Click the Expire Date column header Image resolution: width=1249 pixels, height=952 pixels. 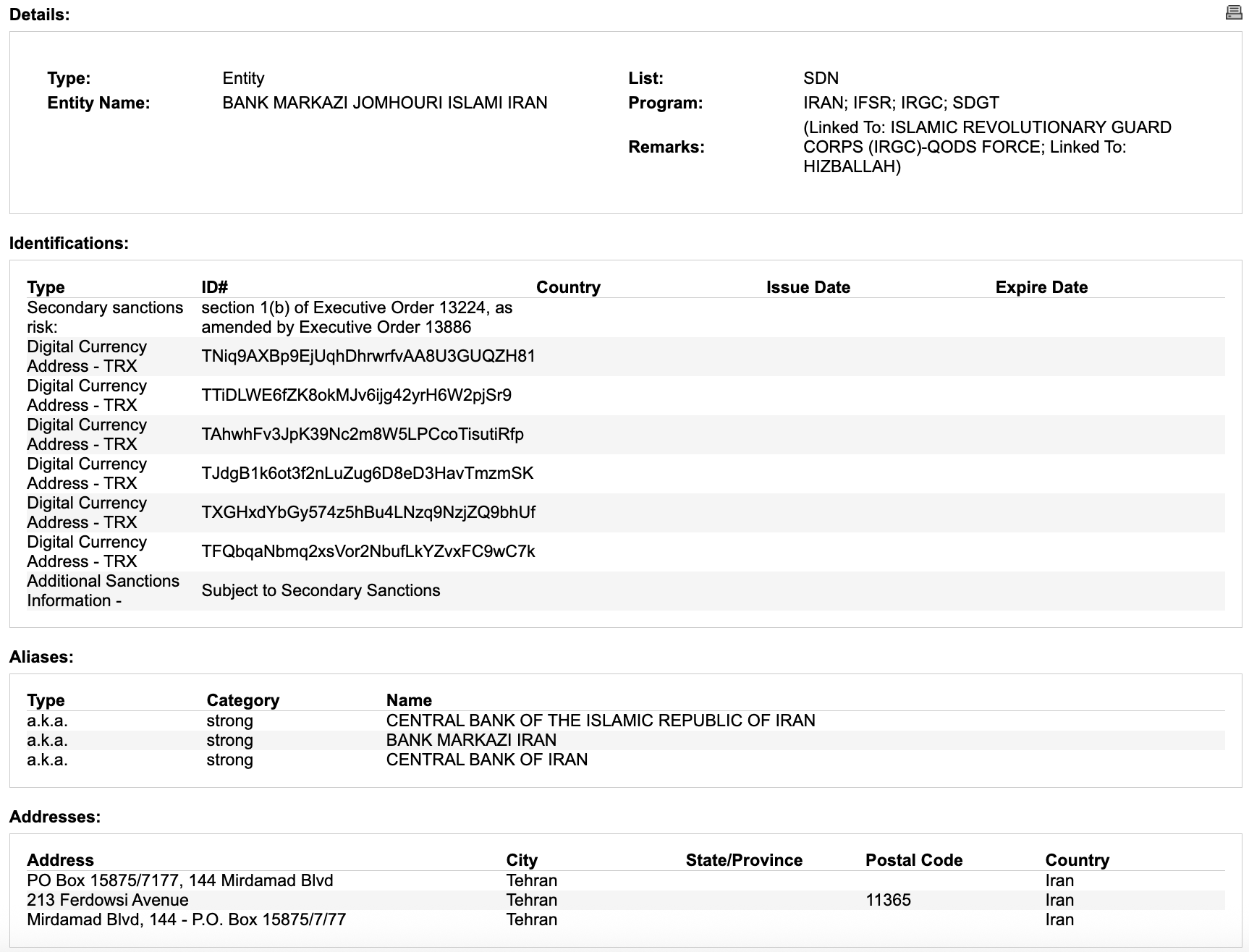click(1041, 287)
